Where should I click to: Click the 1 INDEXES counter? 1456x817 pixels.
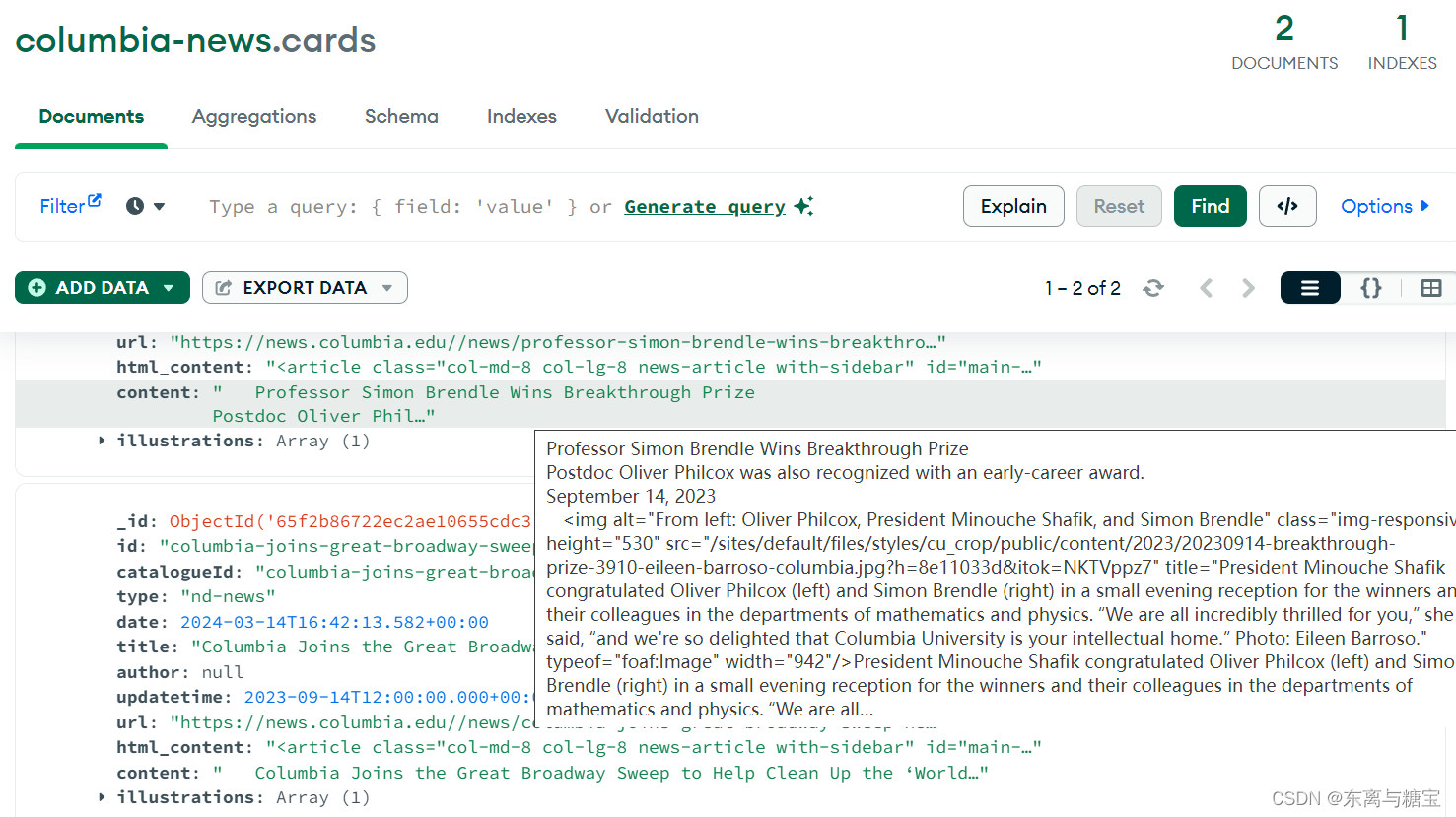[1403, 41]
